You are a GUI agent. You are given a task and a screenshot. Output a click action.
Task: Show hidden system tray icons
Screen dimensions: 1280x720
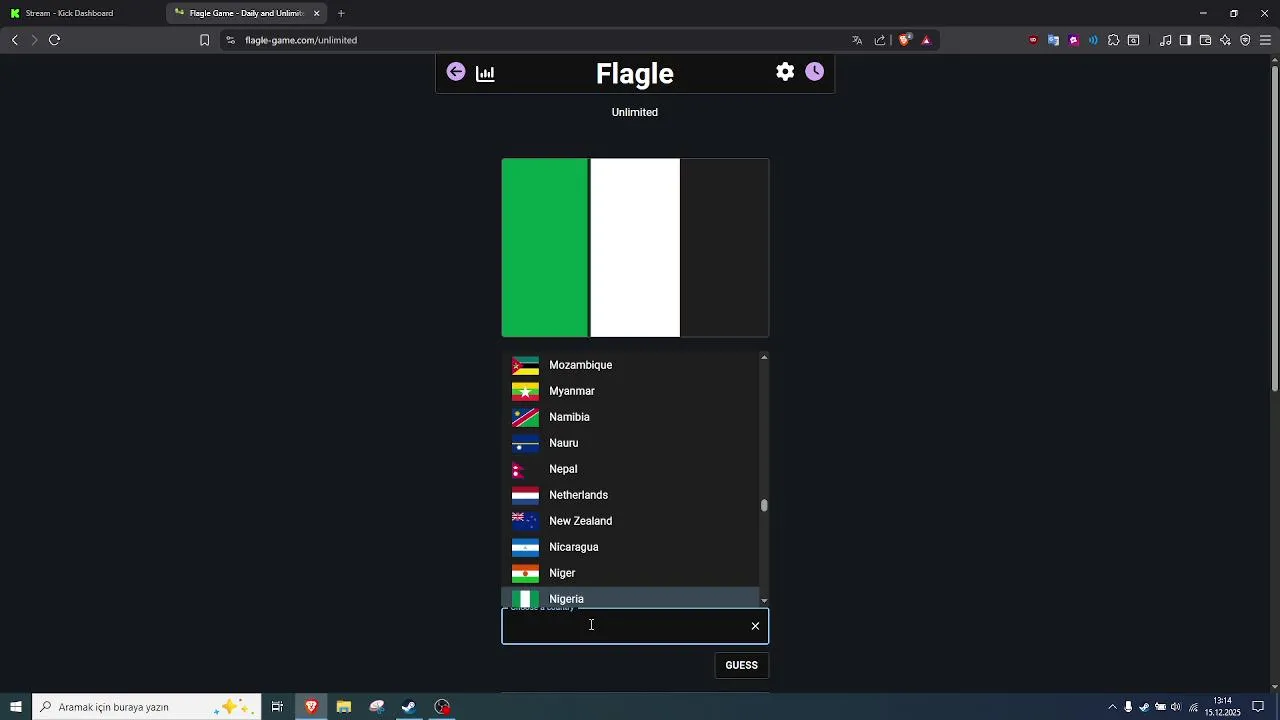point(1112,707)
